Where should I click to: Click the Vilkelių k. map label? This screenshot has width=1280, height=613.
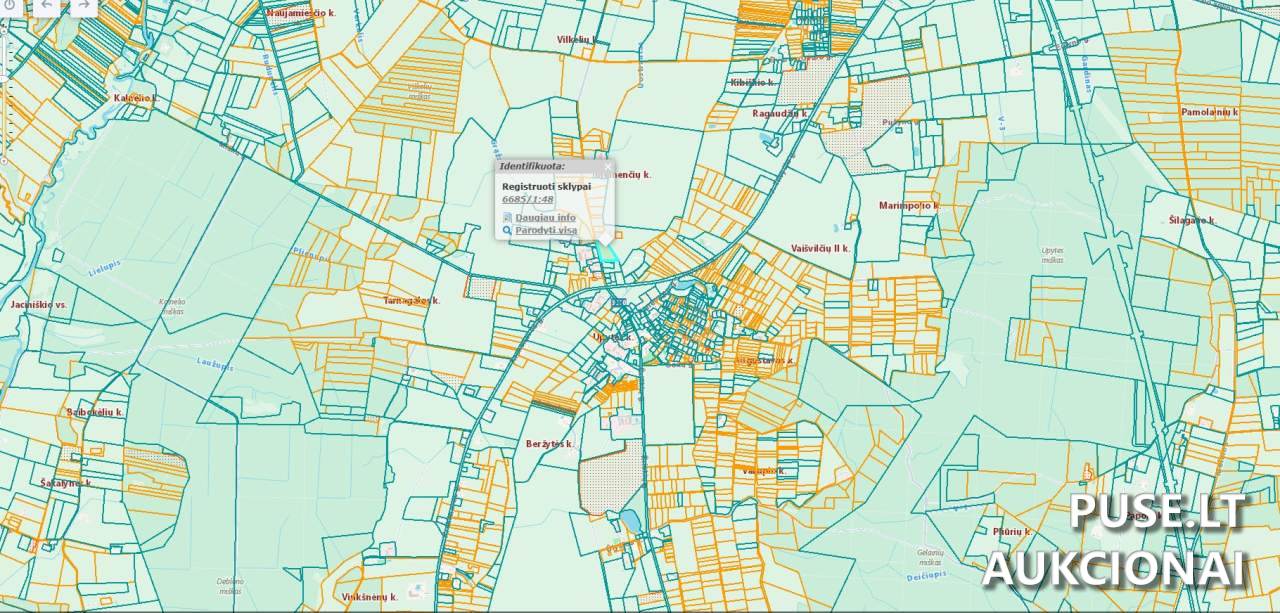pos(577,40)
